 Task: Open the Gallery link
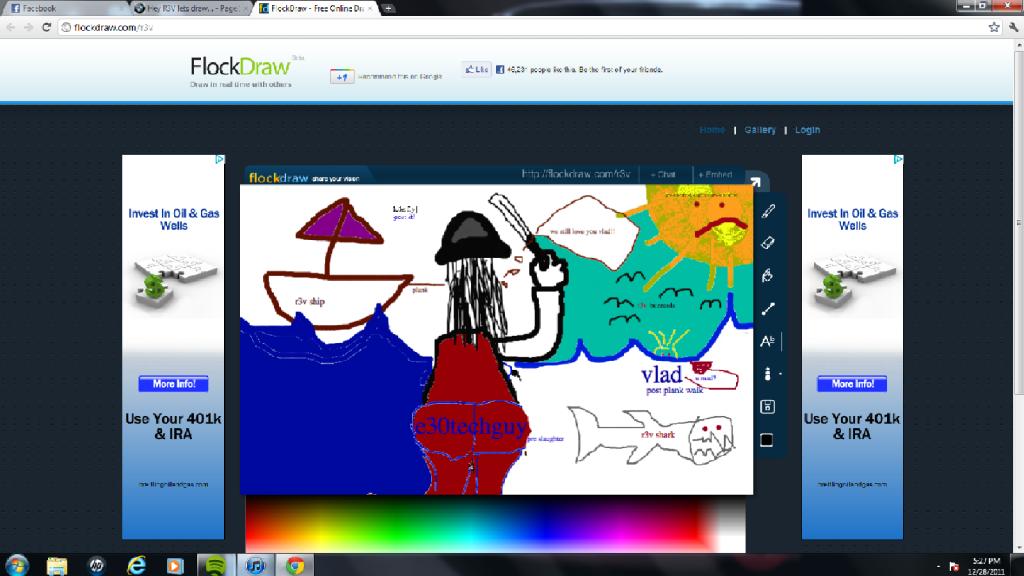coord(759,130)
